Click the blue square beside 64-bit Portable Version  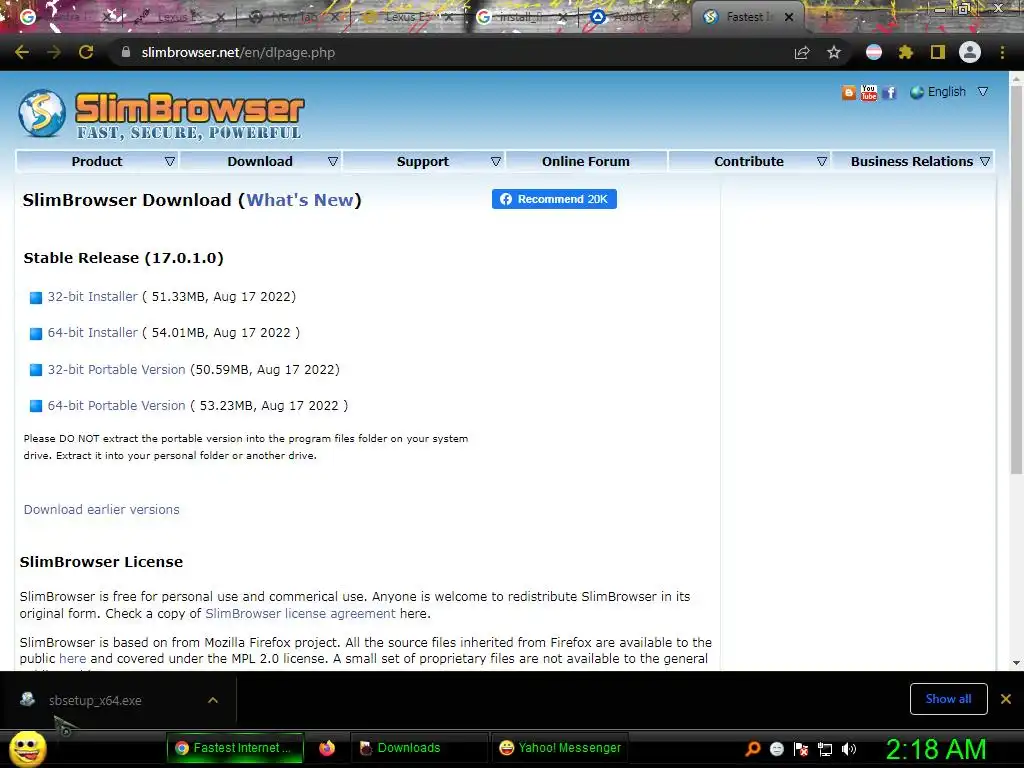36,406
